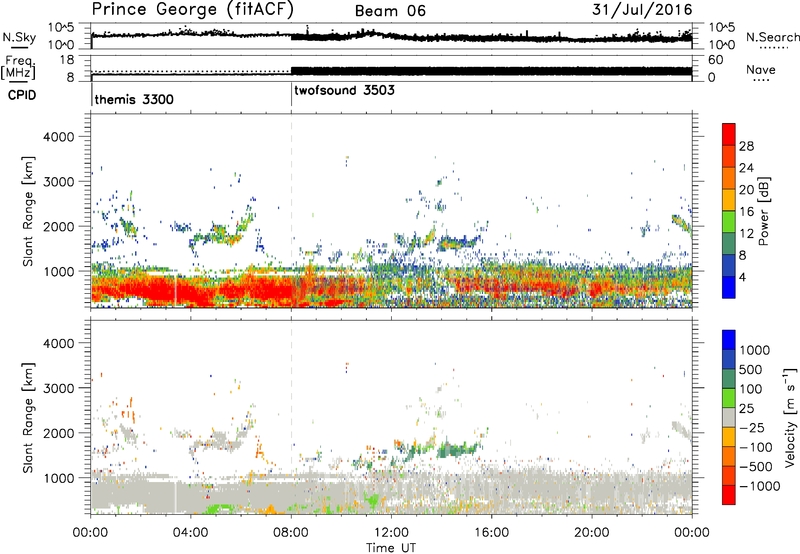Click the date '31/Jul/2016'
Viewport: 800px width, 554px height.
pos(642,10)
